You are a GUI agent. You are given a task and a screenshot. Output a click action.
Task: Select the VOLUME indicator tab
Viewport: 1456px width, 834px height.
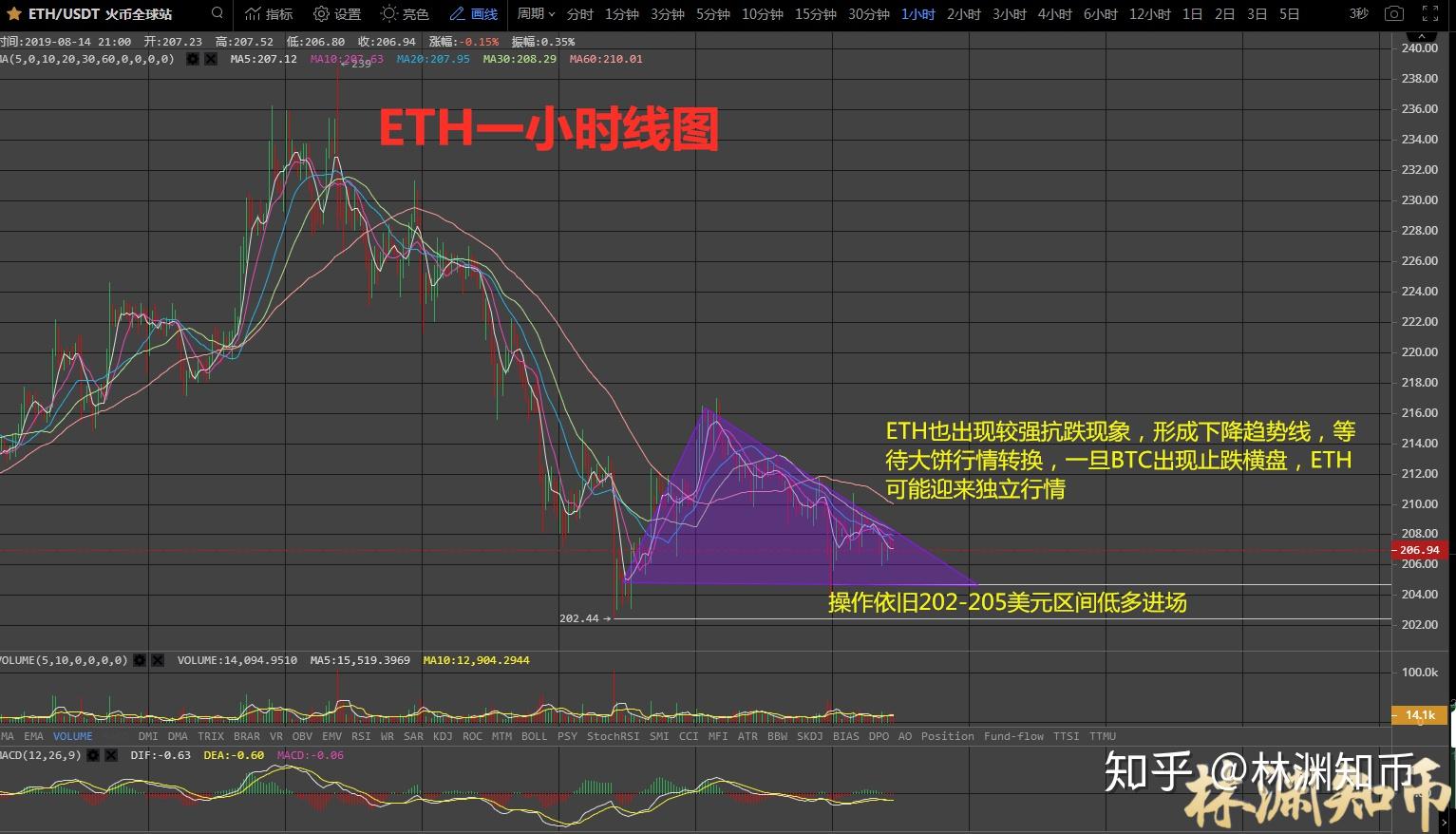(73, 736)
